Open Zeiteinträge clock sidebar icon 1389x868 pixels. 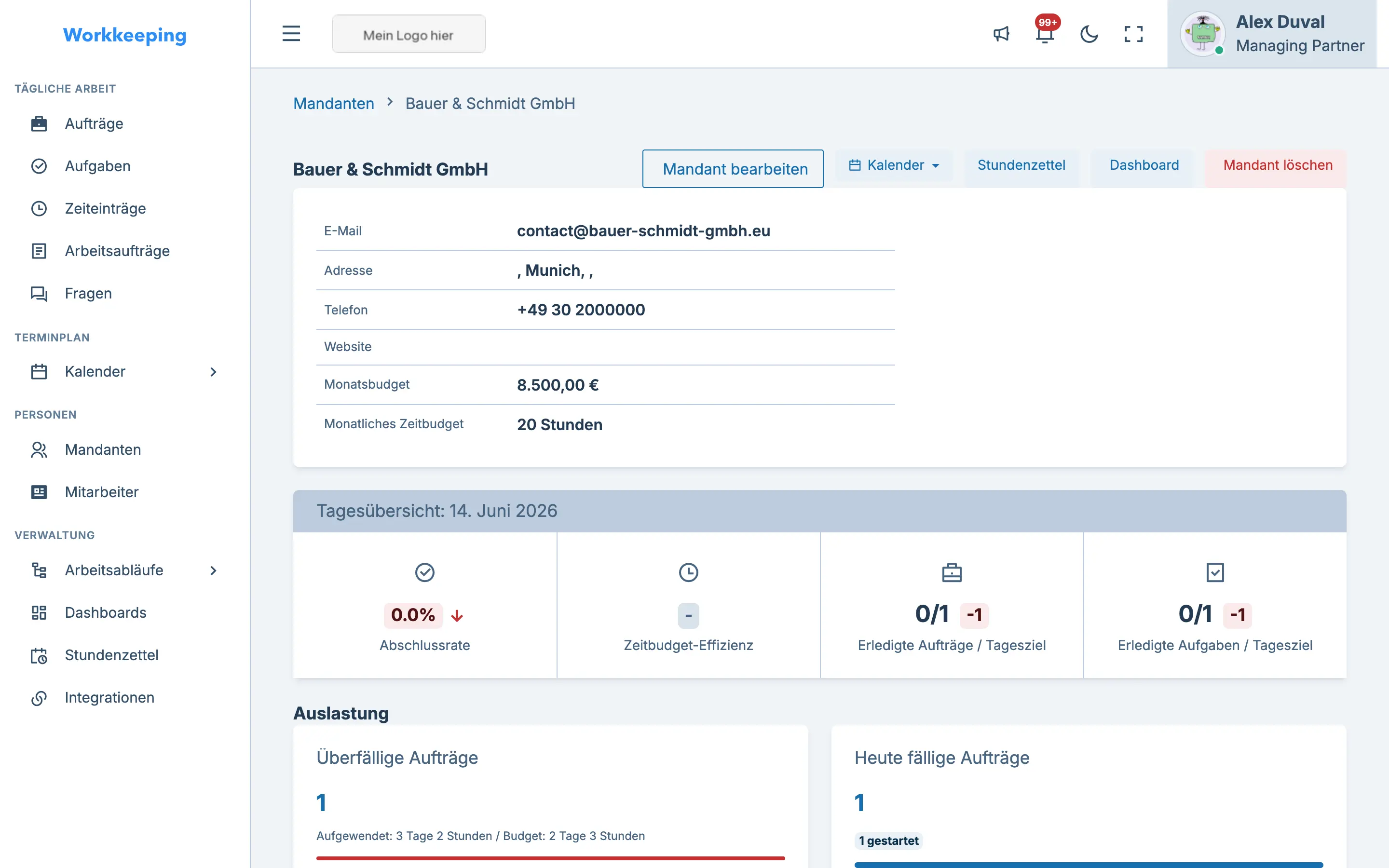[39, 208]
